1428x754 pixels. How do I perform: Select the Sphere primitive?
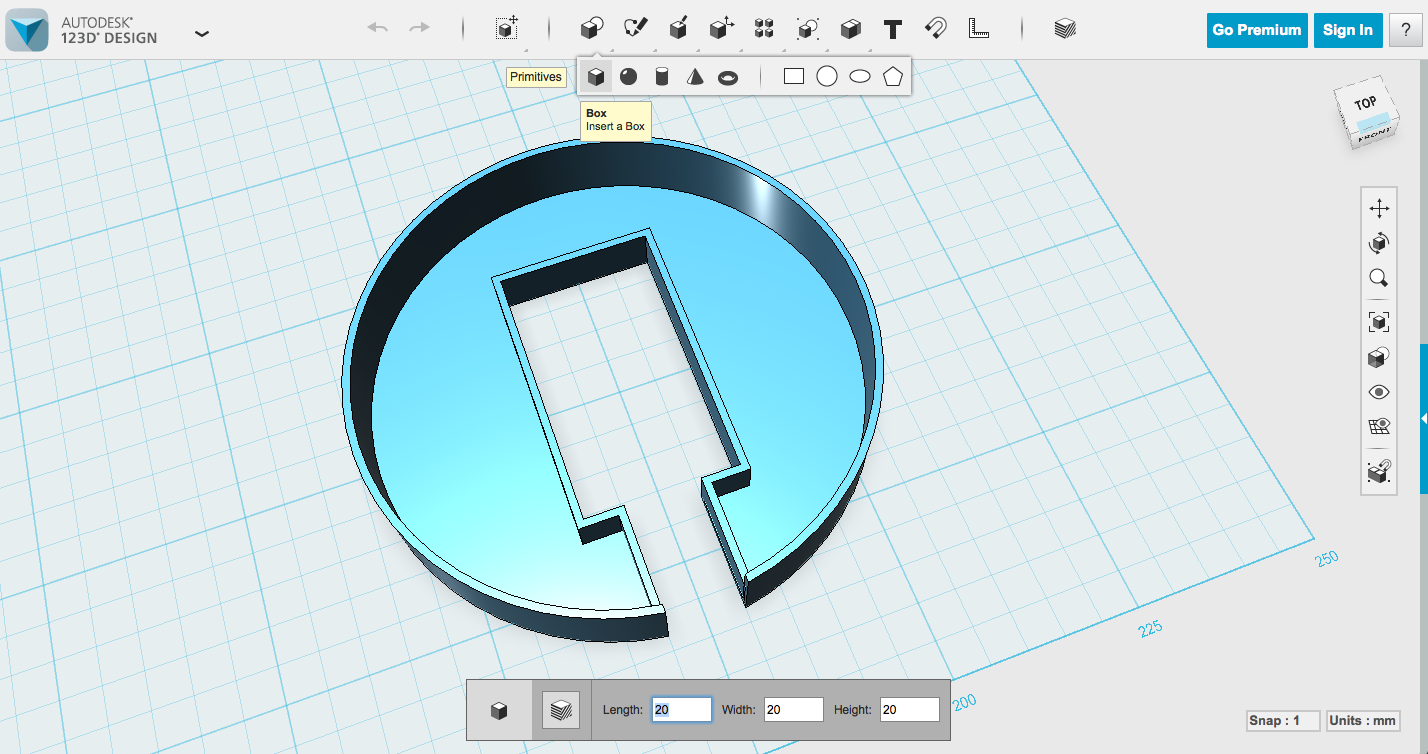629,75
